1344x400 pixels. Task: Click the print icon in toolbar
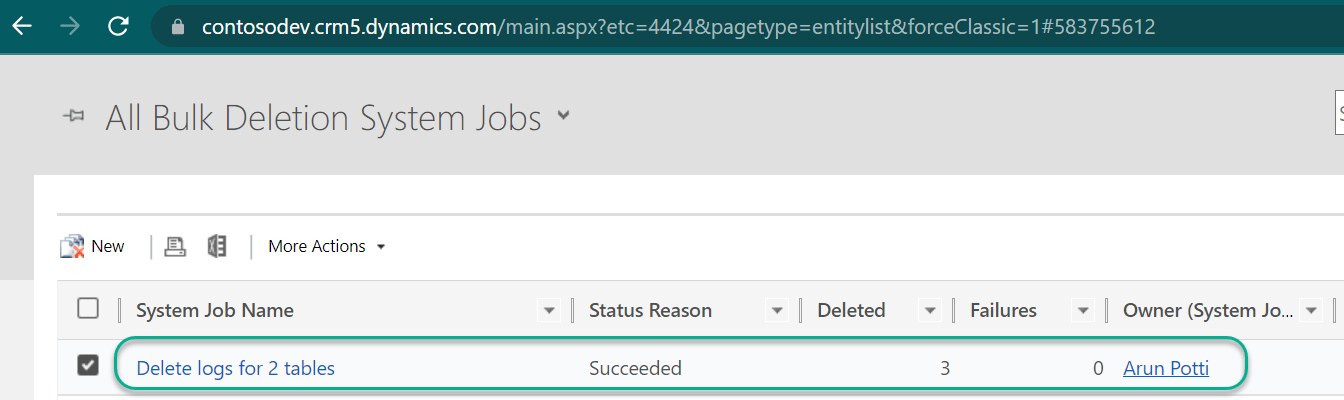175,246
